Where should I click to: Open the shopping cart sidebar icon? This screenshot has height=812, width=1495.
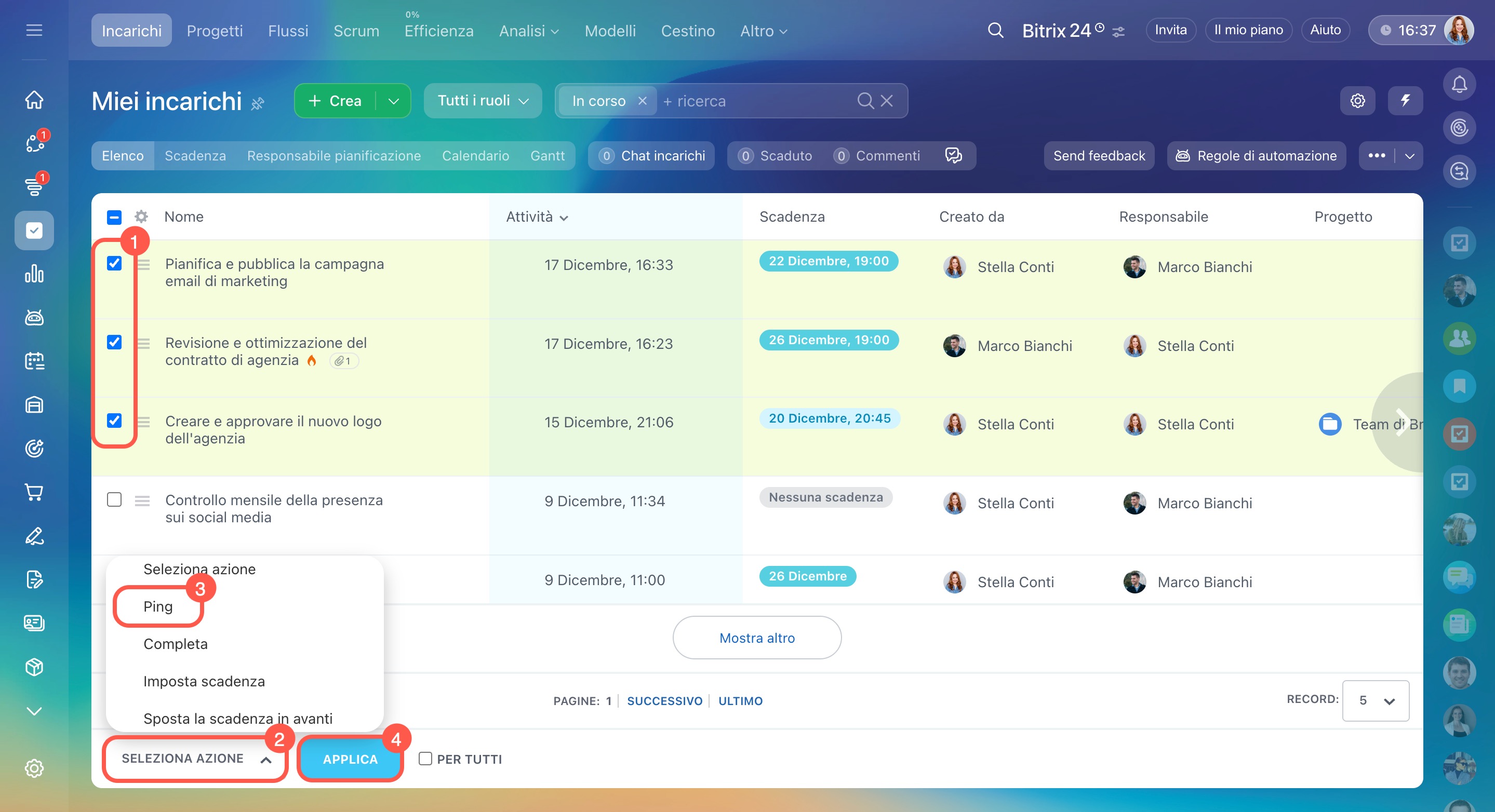[34, 492]
